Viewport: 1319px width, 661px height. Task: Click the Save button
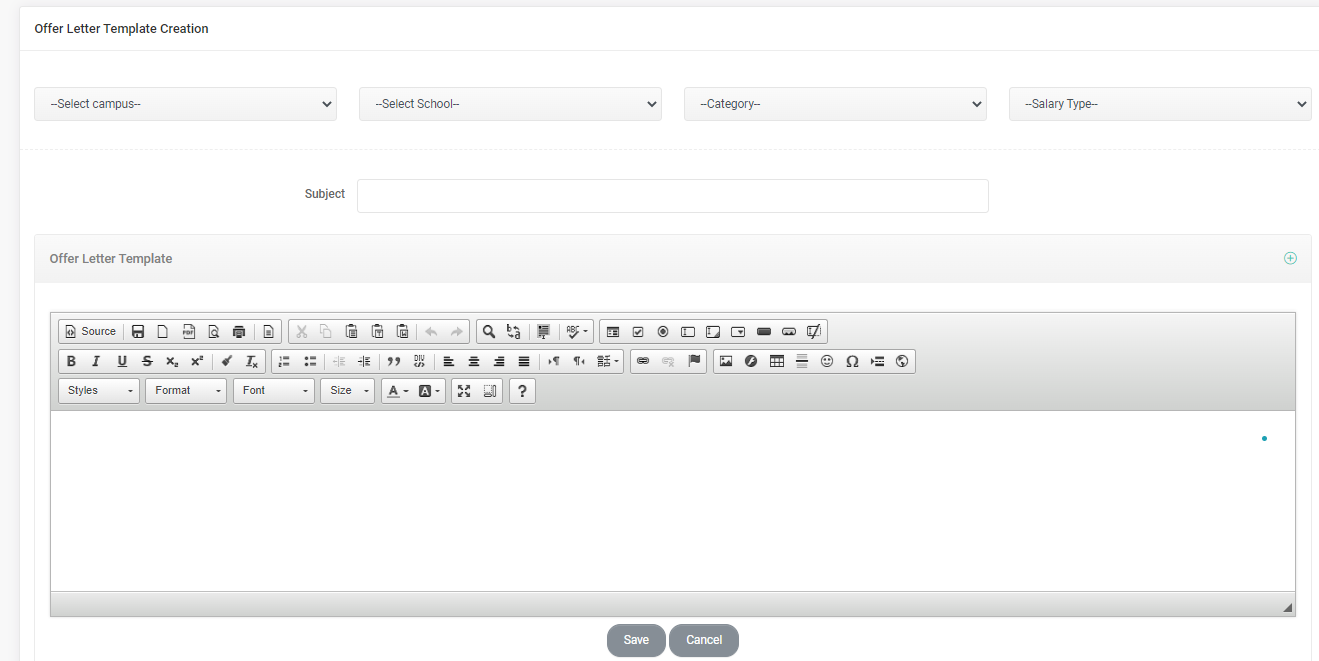tap(636, 640)
